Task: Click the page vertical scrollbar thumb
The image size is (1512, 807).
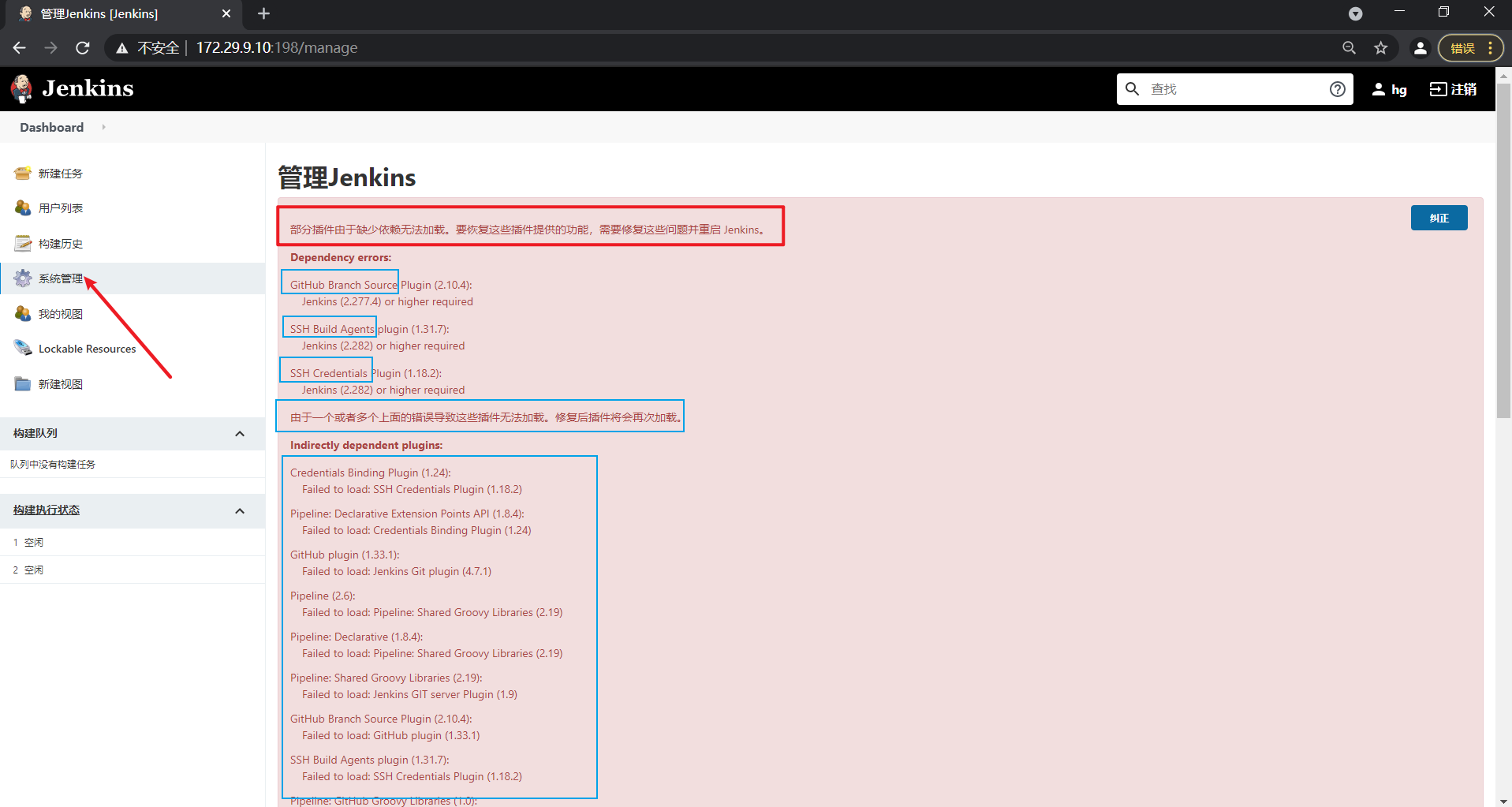Action: [1503, 250]
